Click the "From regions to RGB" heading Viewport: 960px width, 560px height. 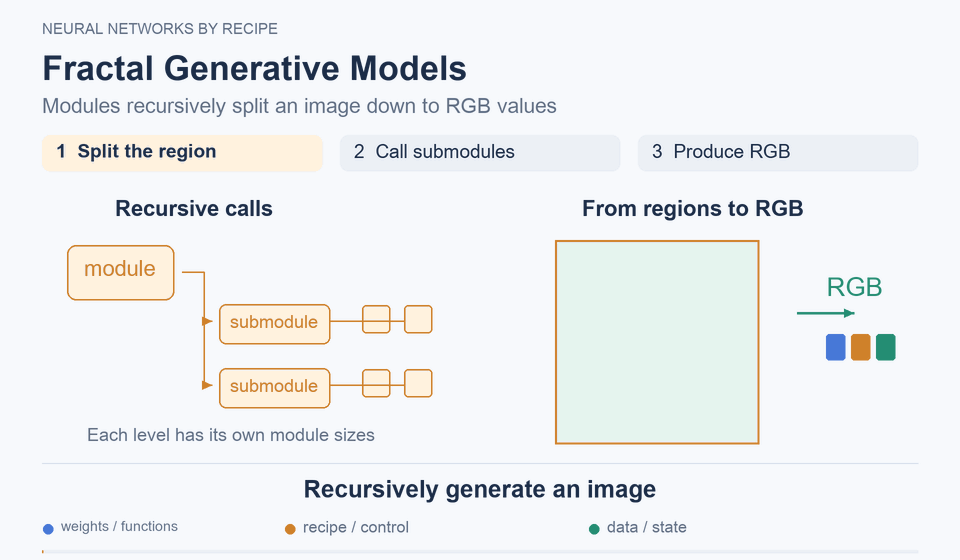(692, 209)
